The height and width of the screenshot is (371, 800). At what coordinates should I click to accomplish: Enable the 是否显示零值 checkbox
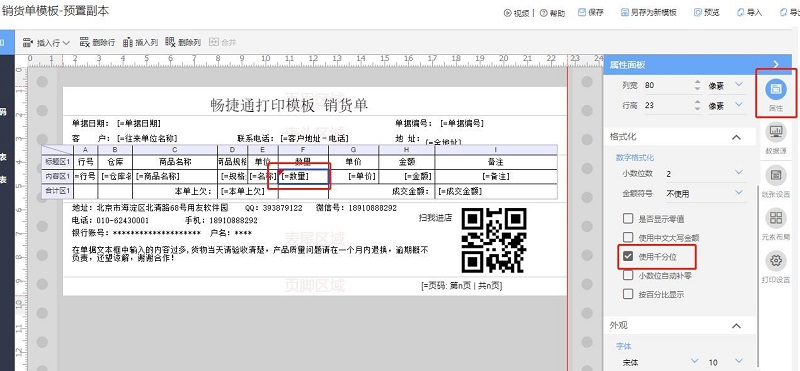click(x=628, y=219)
